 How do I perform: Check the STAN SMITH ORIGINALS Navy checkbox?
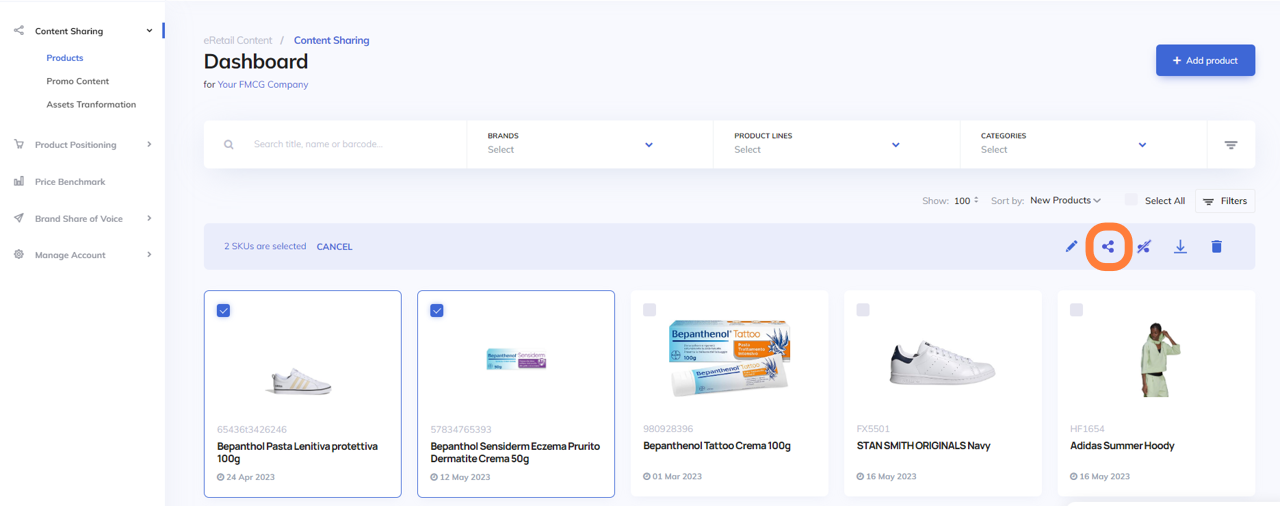click(x=863, y=310)
